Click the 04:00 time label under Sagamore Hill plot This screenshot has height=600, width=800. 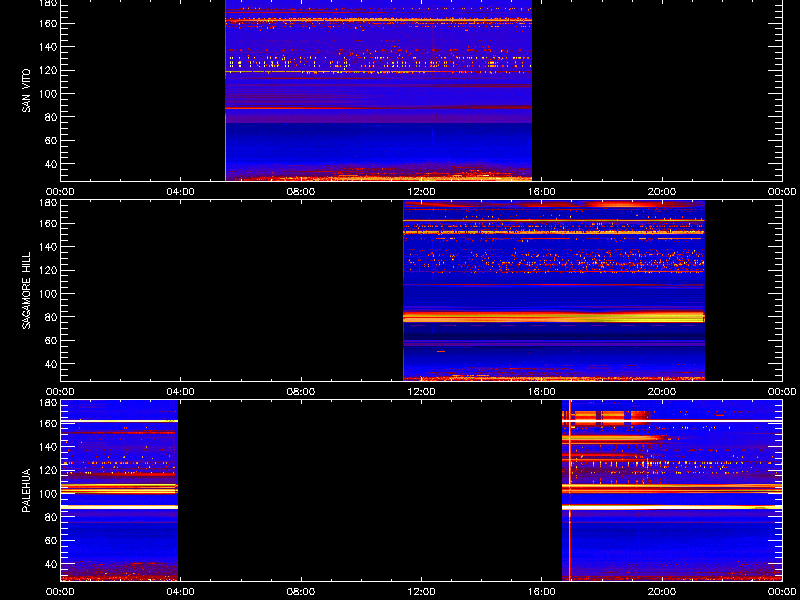click(181, 392)
